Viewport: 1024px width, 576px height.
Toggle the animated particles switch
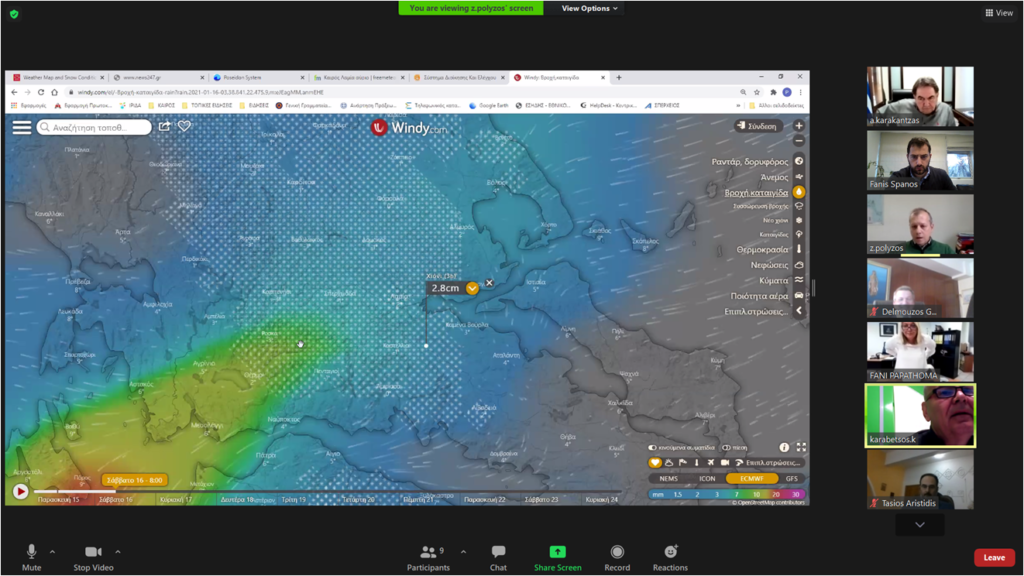[x=653, y=448]
